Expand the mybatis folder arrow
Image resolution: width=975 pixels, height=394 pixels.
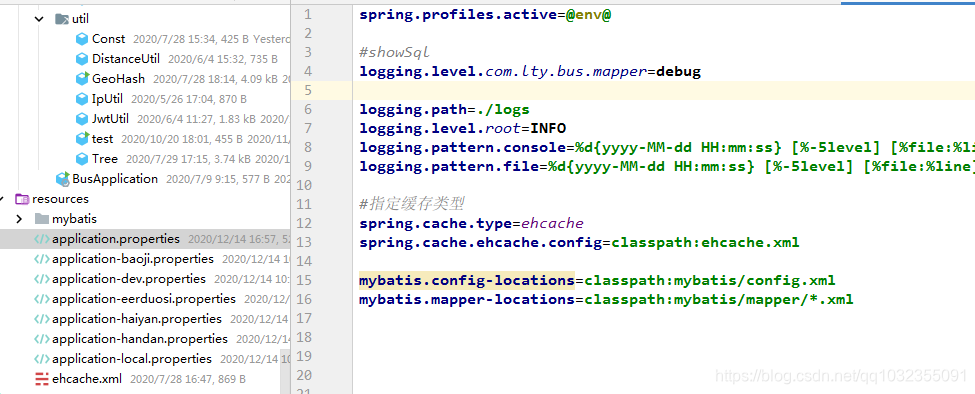19,219
